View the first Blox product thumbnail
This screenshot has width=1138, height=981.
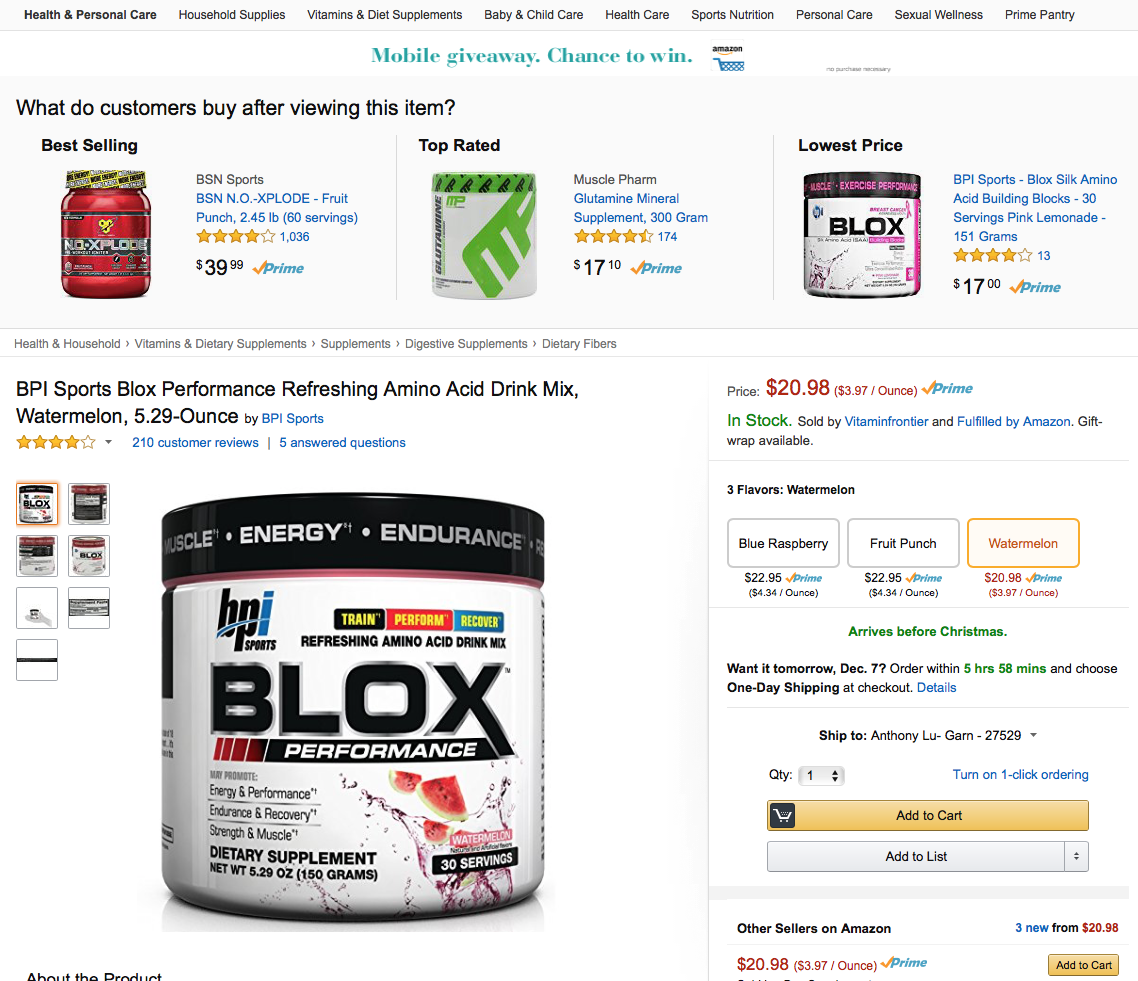37,504
